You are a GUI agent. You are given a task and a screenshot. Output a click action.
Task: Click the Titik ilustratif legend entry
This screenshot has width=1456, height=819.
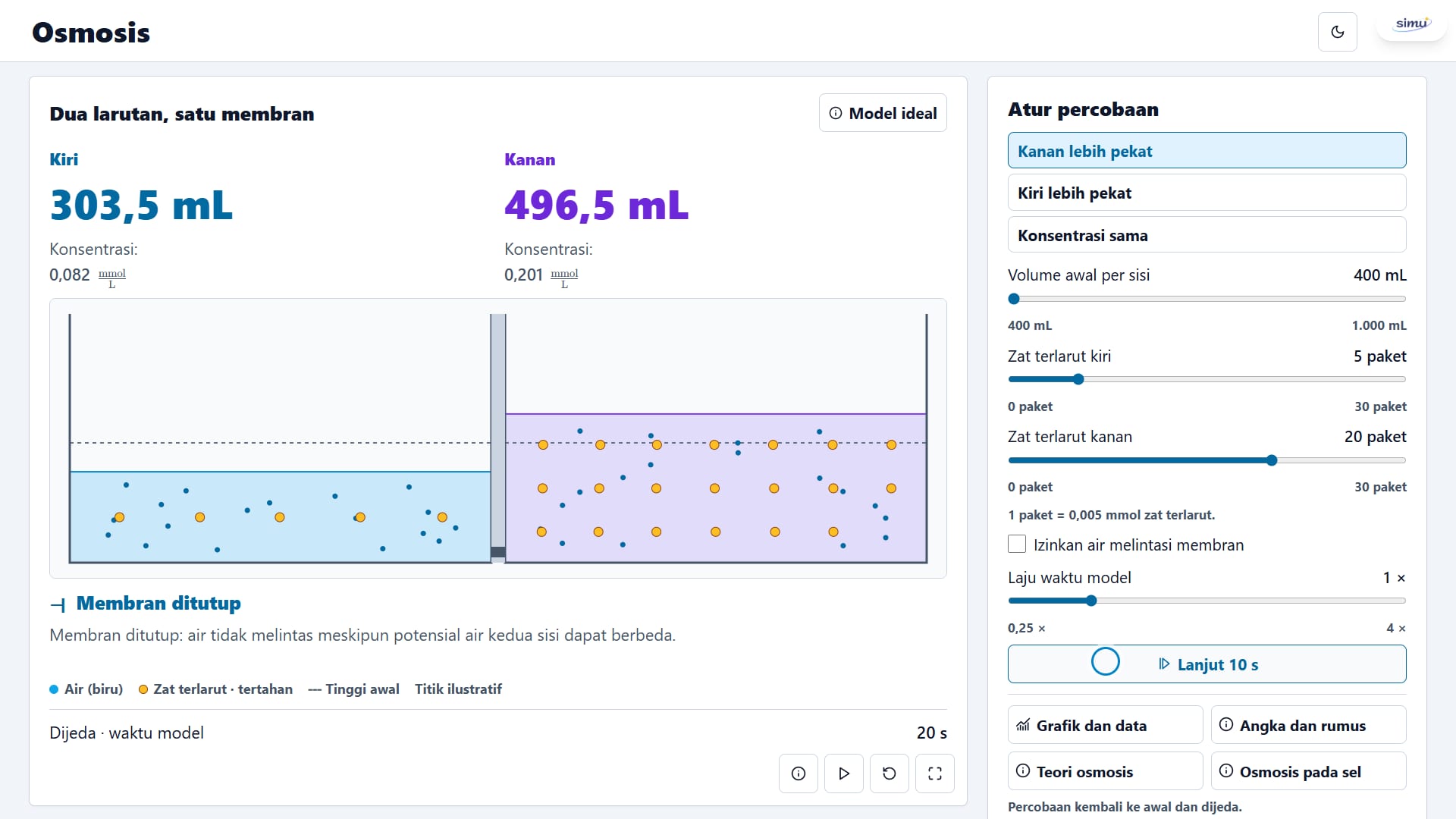point(459,689)
